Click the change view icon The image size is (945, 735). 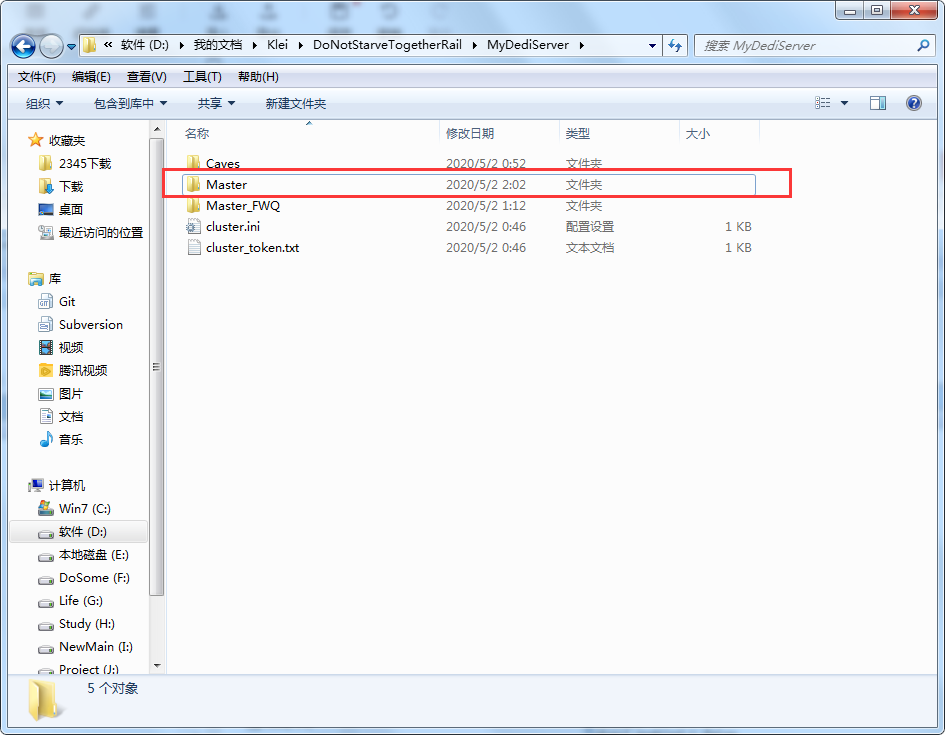click(823, 103)
